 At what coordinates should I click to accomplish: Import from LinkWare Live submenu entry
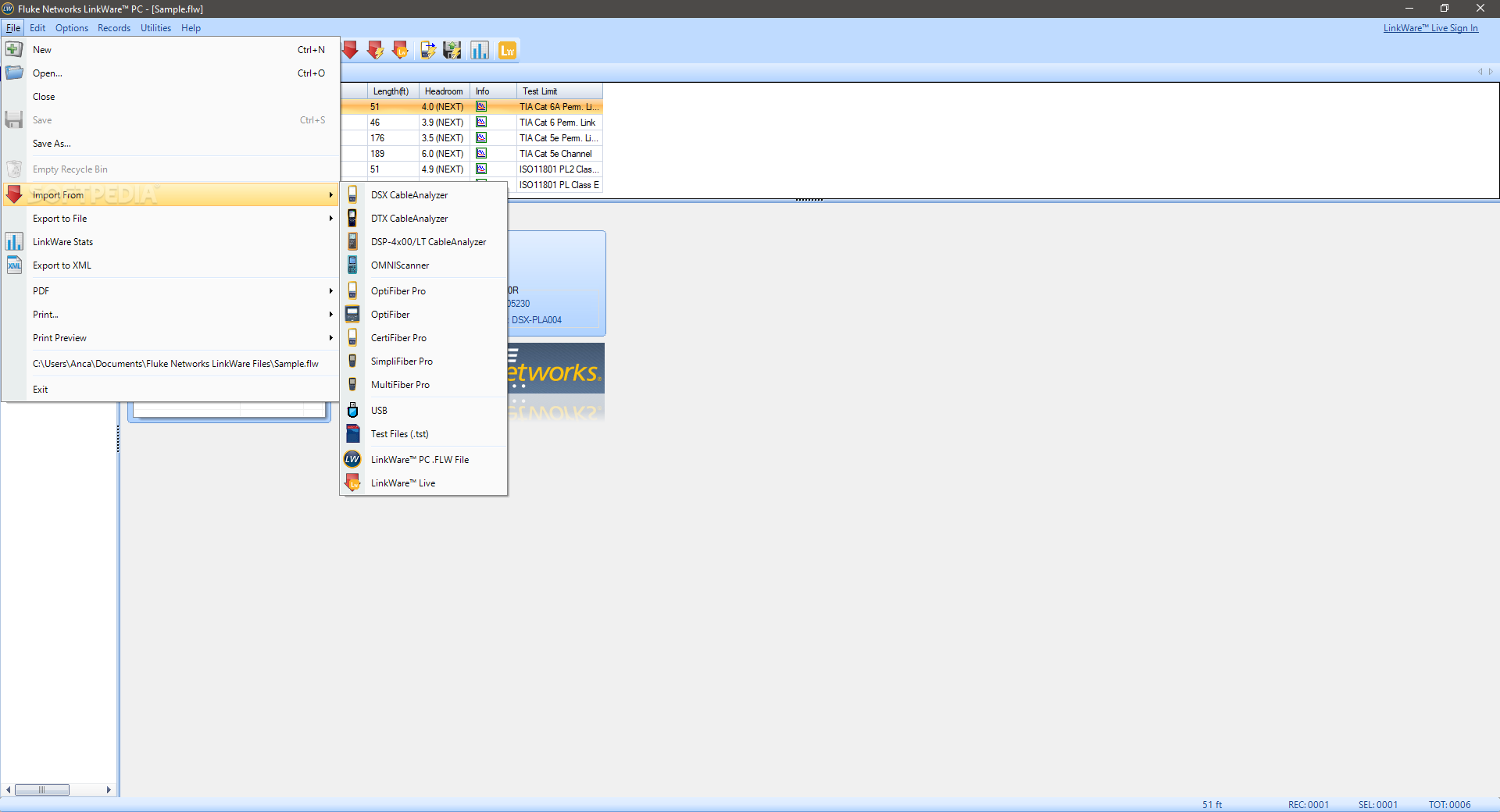[424, 483]
